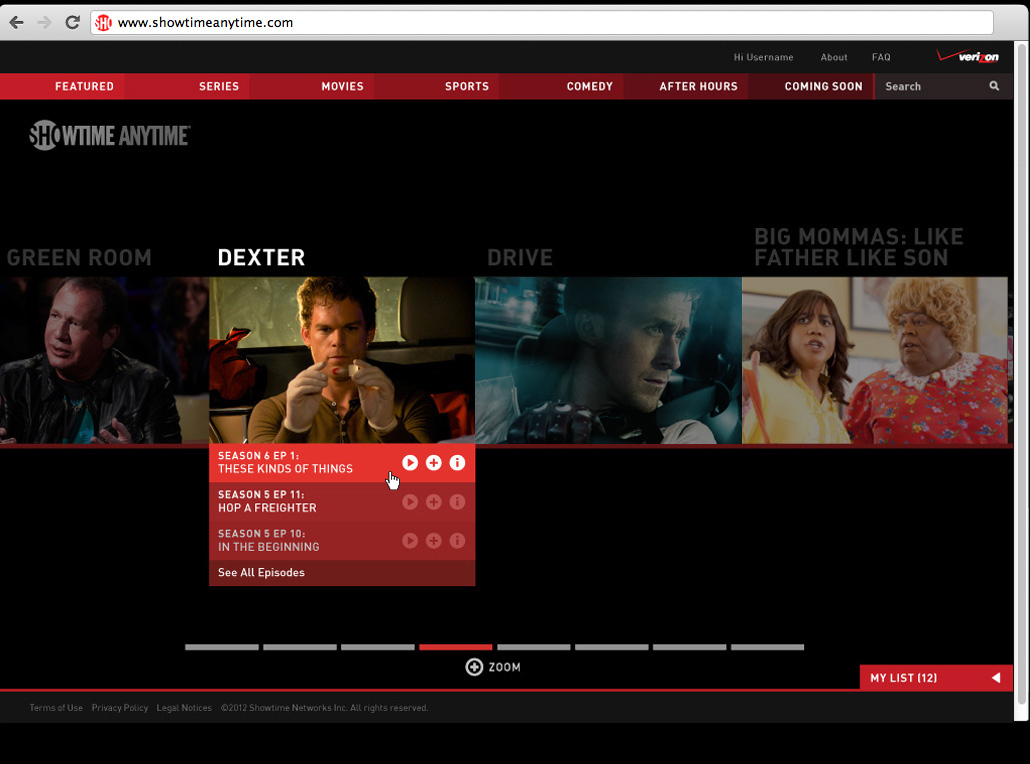
Task: View Coming Soon section
Action: pyautogui.click(x=823, y=86)
